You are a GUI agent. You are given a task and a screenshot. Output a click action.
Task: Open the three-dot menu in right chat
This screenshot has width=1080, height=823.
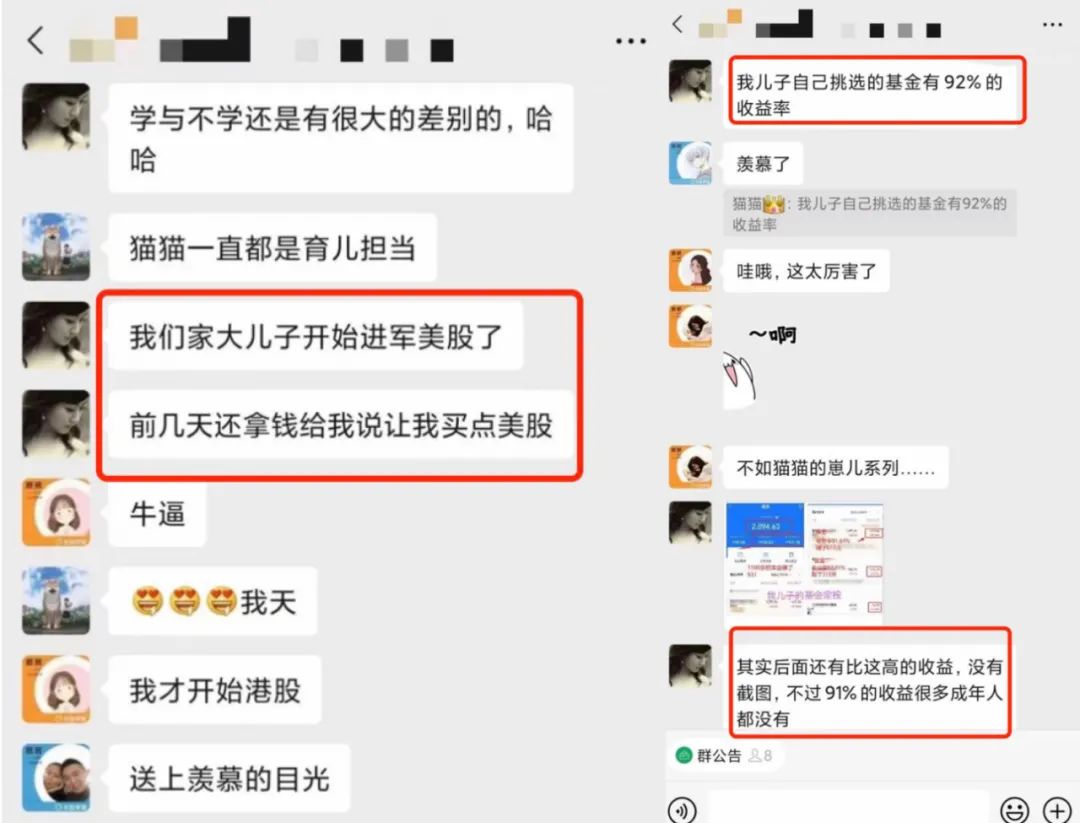point(1052,25)
